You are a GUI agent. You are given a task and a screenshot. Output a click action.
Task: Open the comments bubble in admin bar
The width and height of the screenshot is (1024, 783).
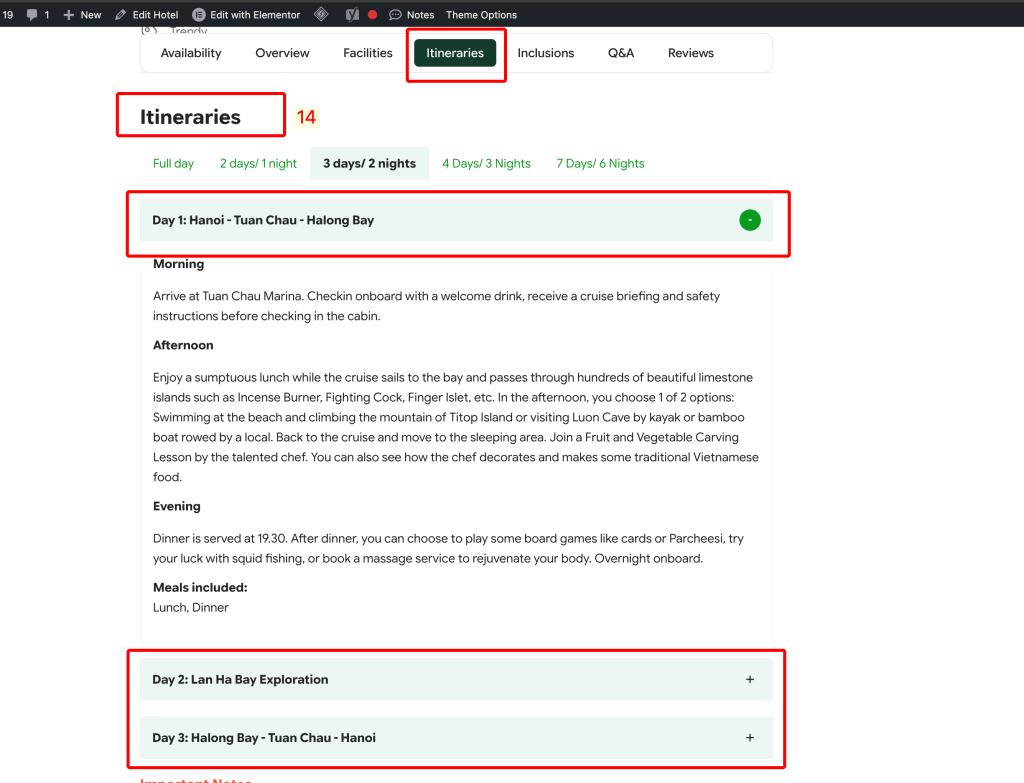(x=38, y=15)
